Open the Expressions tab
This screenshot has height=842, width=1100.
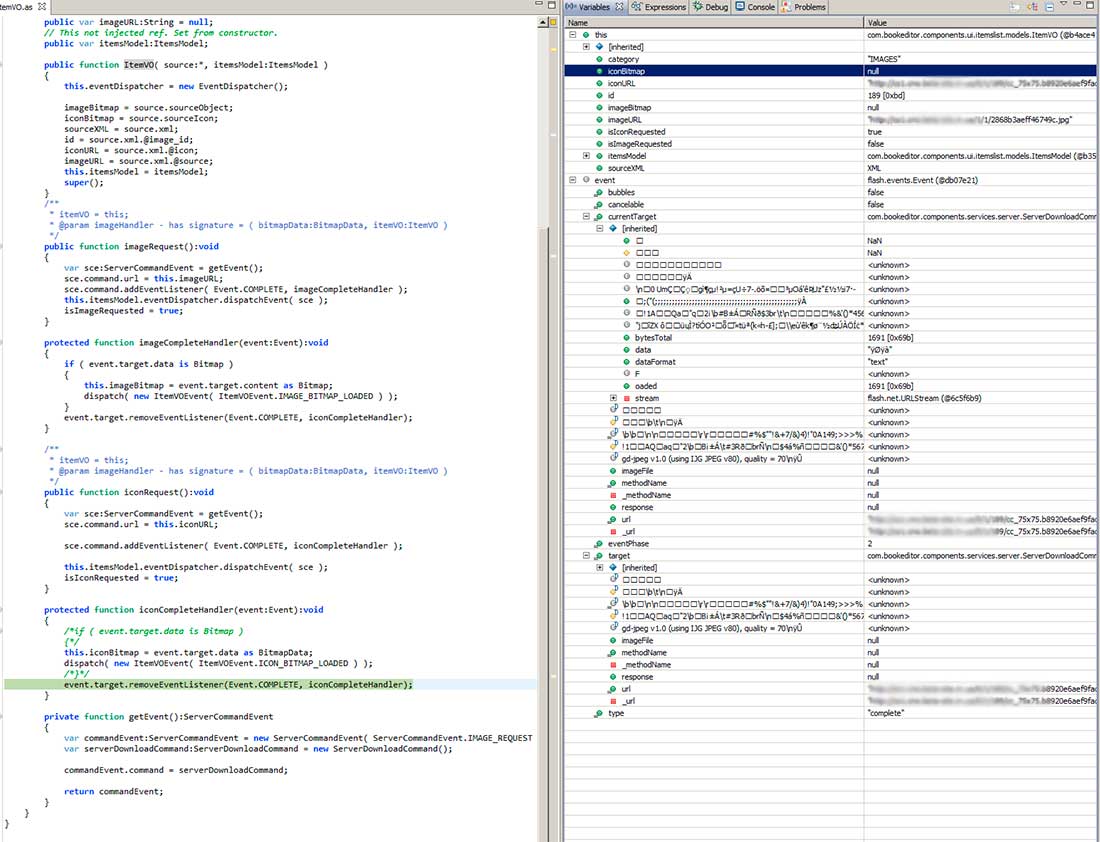(658, 7)
